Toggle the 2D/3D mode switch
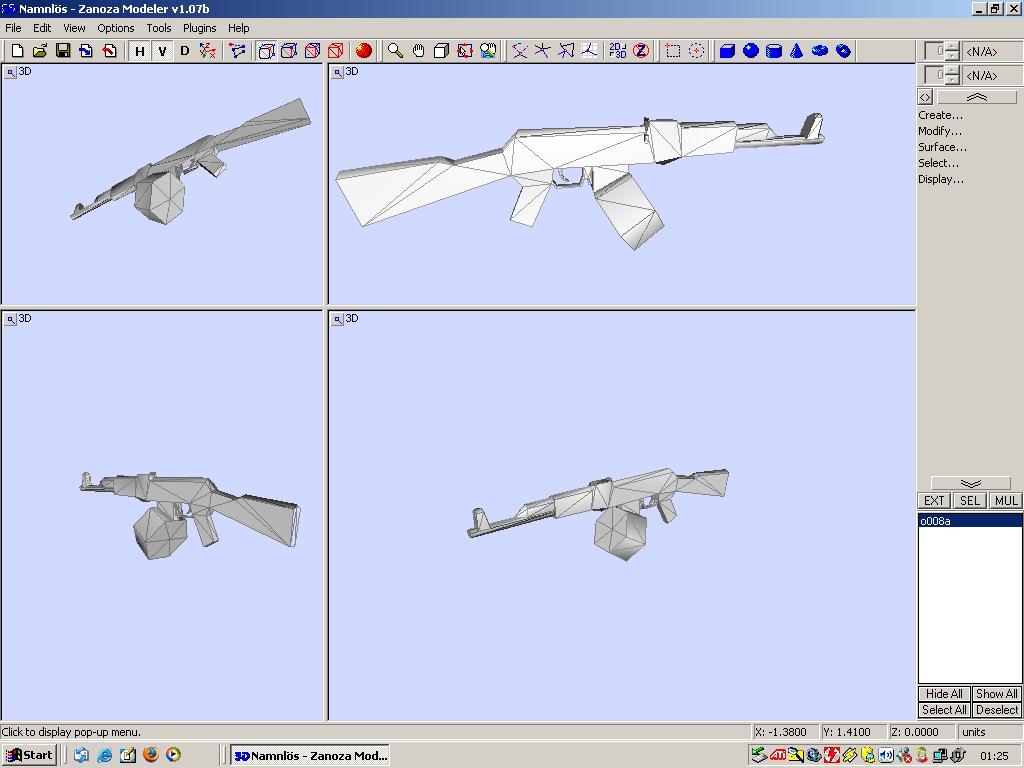The height and width of the screenshot is (768, 1024). pos(617,51)
